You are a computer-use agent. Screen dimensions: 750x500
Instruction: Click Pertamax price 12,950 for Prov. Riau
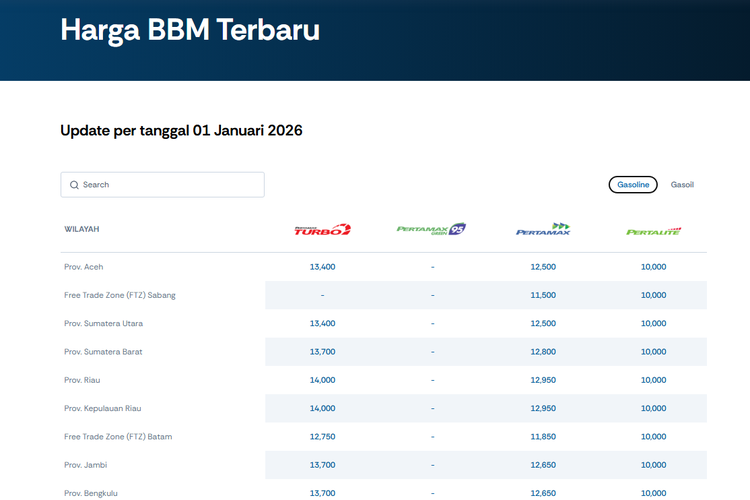tap(543, 380)
